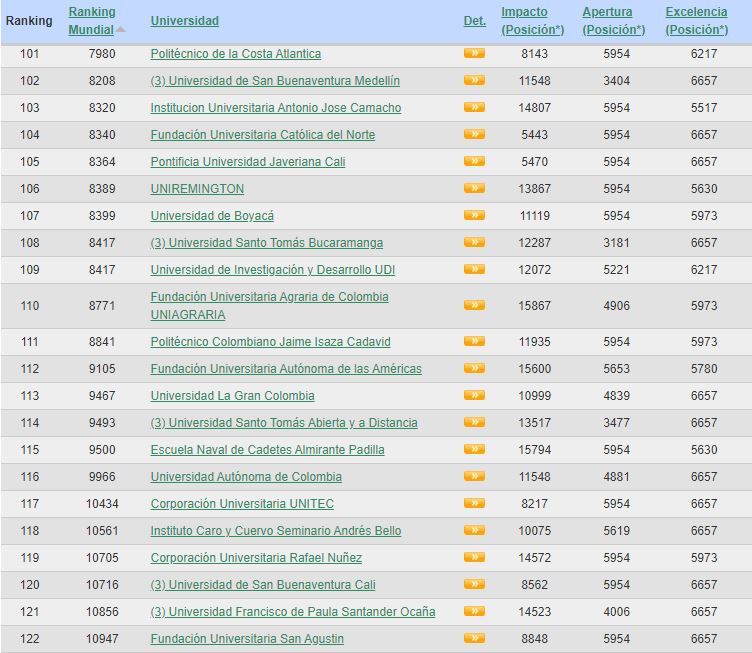Open Universidad Autónoma de Colombia link
Image resolution: width=752 pixels, height=653 pixels.
click(x=246, y=477)
